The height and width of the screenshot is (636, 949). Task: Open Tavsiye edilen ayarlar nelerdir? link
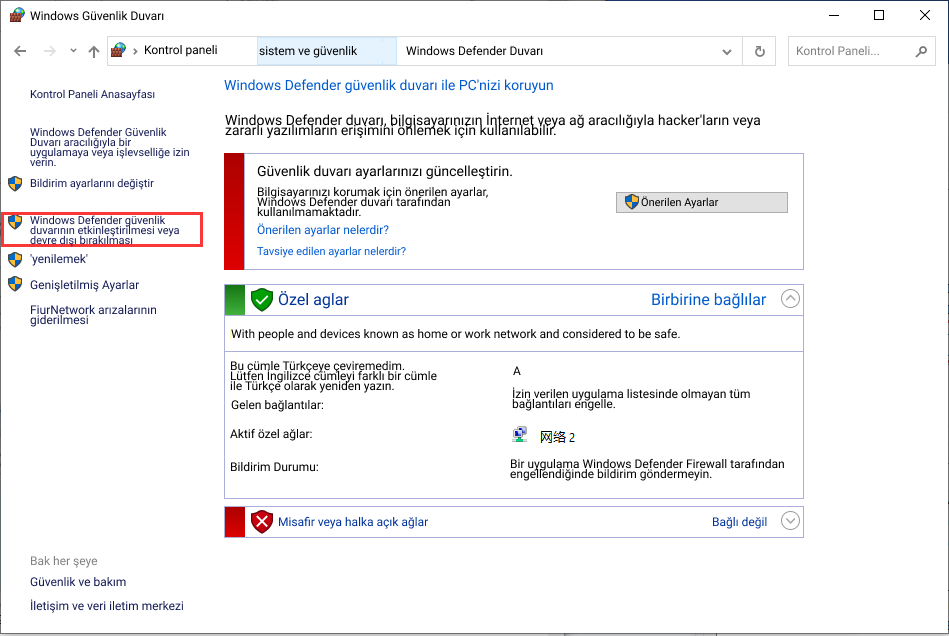(332, 251)
